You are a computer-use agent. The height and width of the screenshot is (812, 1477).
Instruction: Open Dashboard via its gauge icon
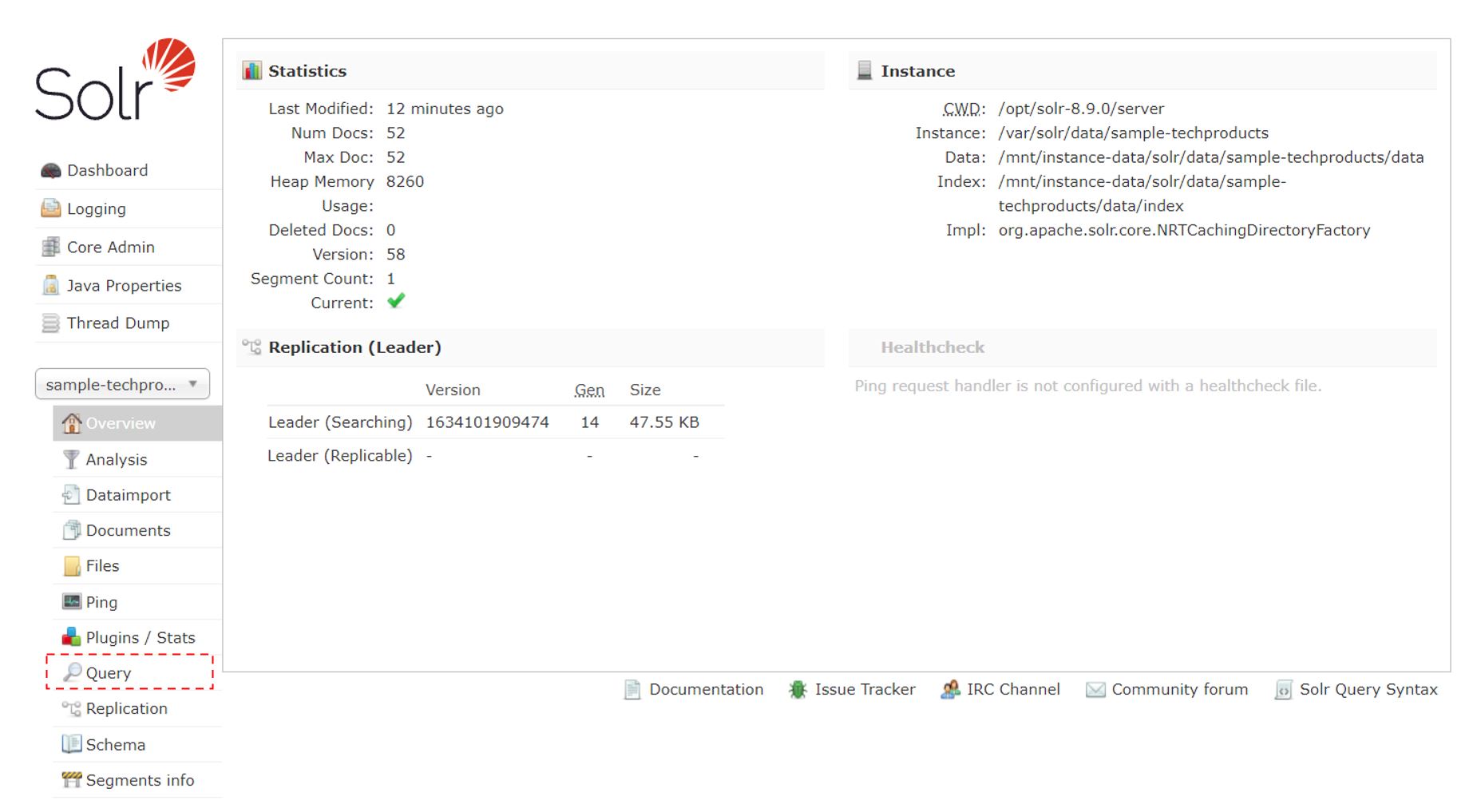pos(51,171)
